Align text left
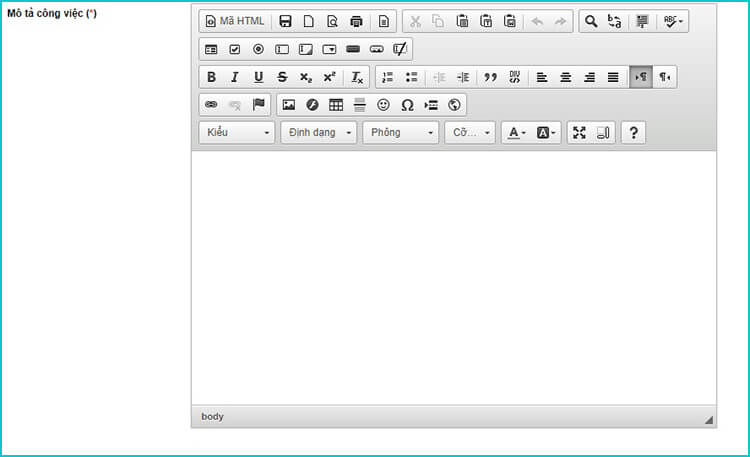Viewport: 750px width, 457px height. tap(542, 77)
